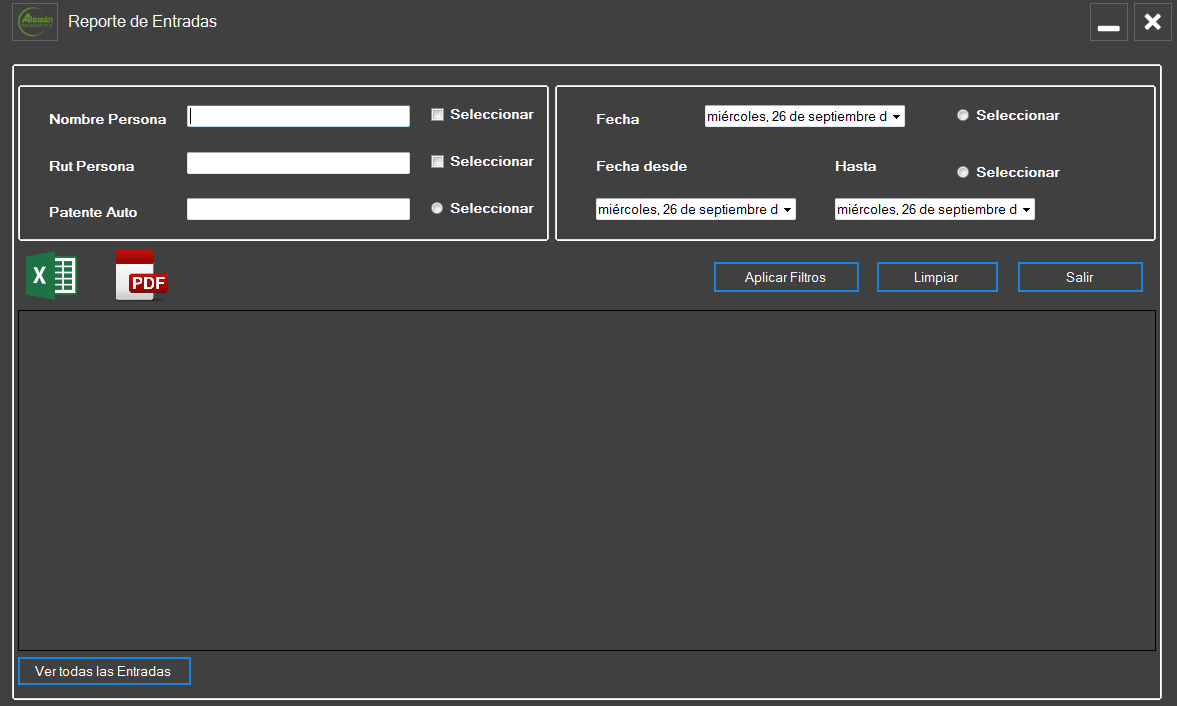Export report to PDF icon

141,276
